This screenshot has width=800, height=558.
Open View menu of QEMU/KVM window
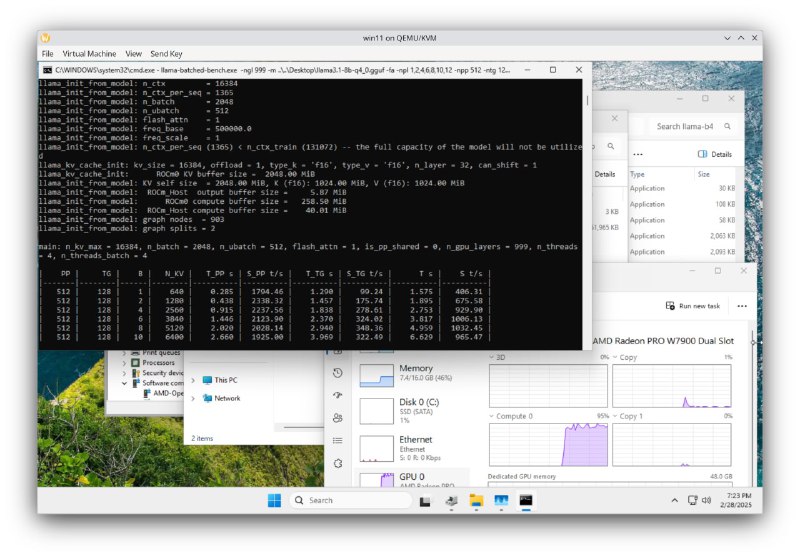click(133, 54)
